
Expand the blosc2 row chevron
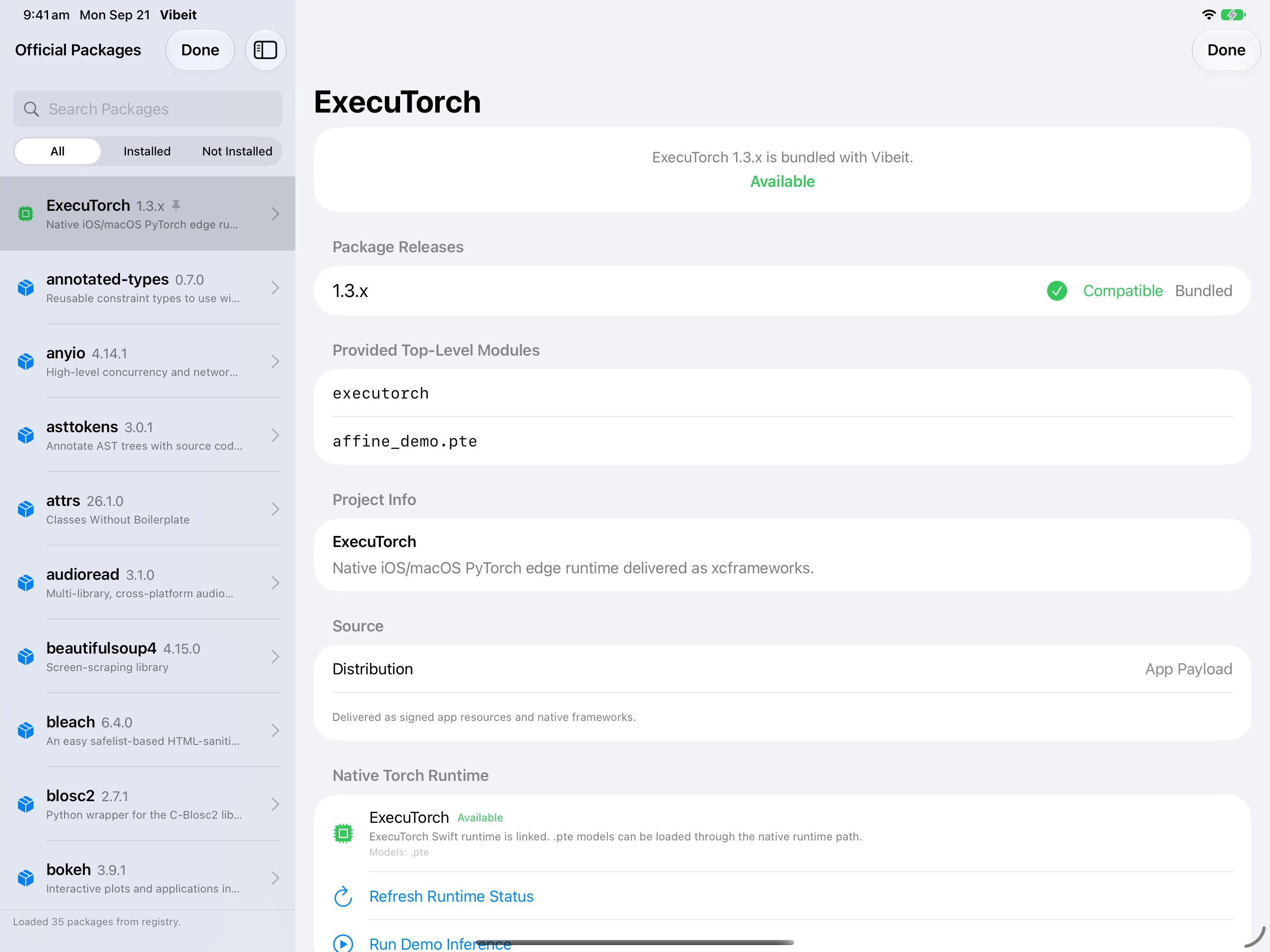(x=276, y=804)
